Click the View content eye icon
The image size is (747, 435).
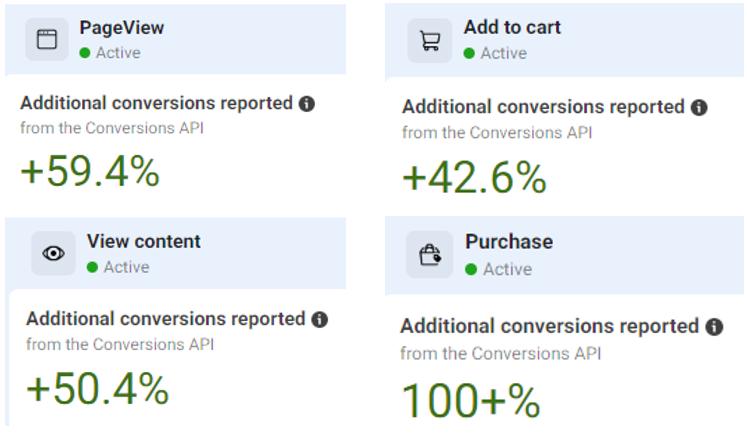coord(53,253)
